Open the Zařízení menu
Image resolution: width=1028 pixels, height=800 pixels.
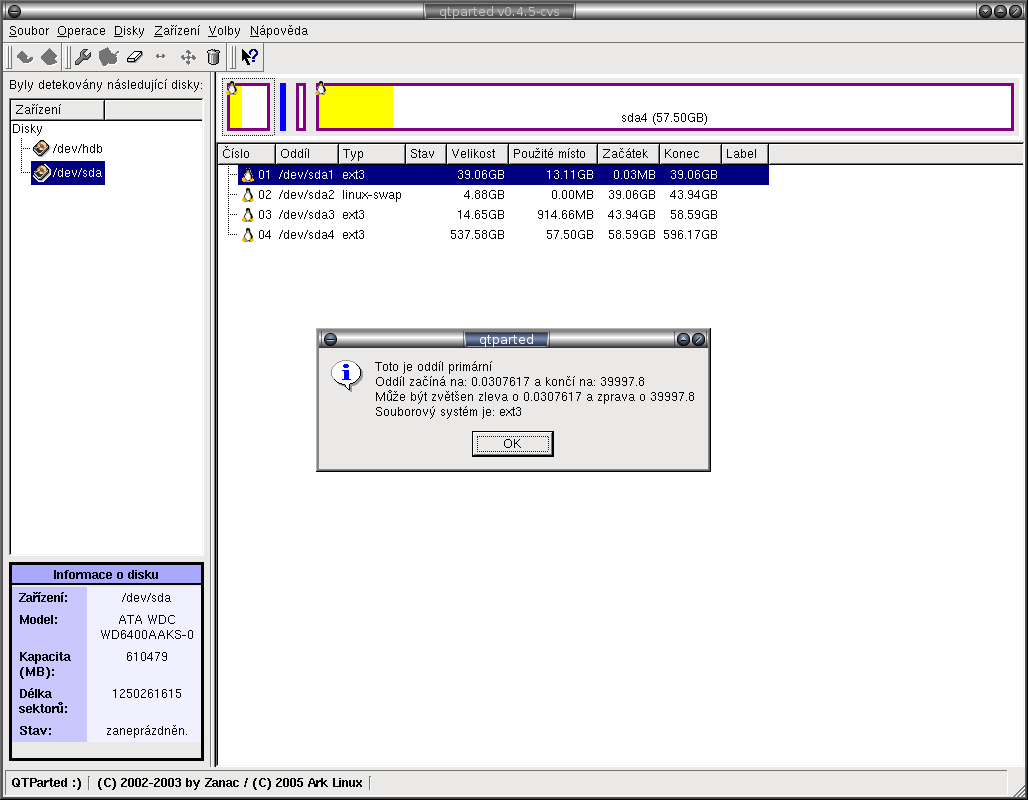[x=177, y=31]
